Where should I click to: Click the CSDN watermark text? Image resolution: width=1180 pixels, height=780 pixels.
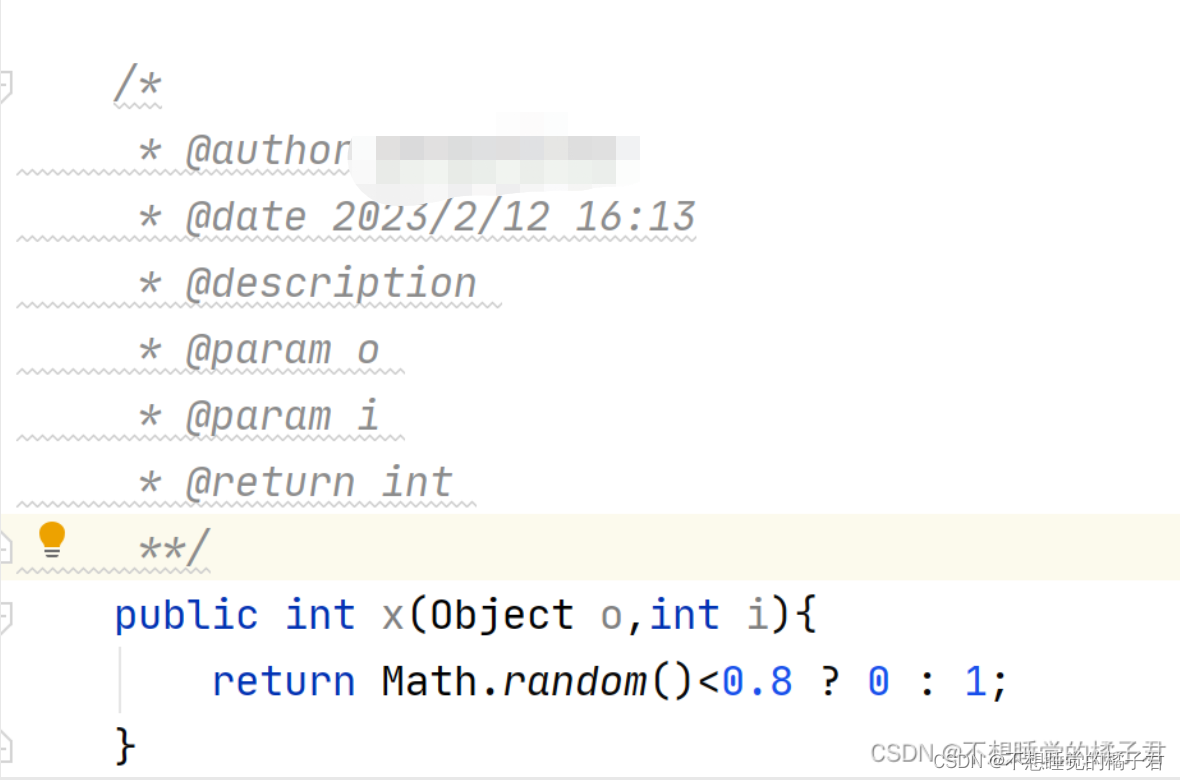click(1017, 755)
